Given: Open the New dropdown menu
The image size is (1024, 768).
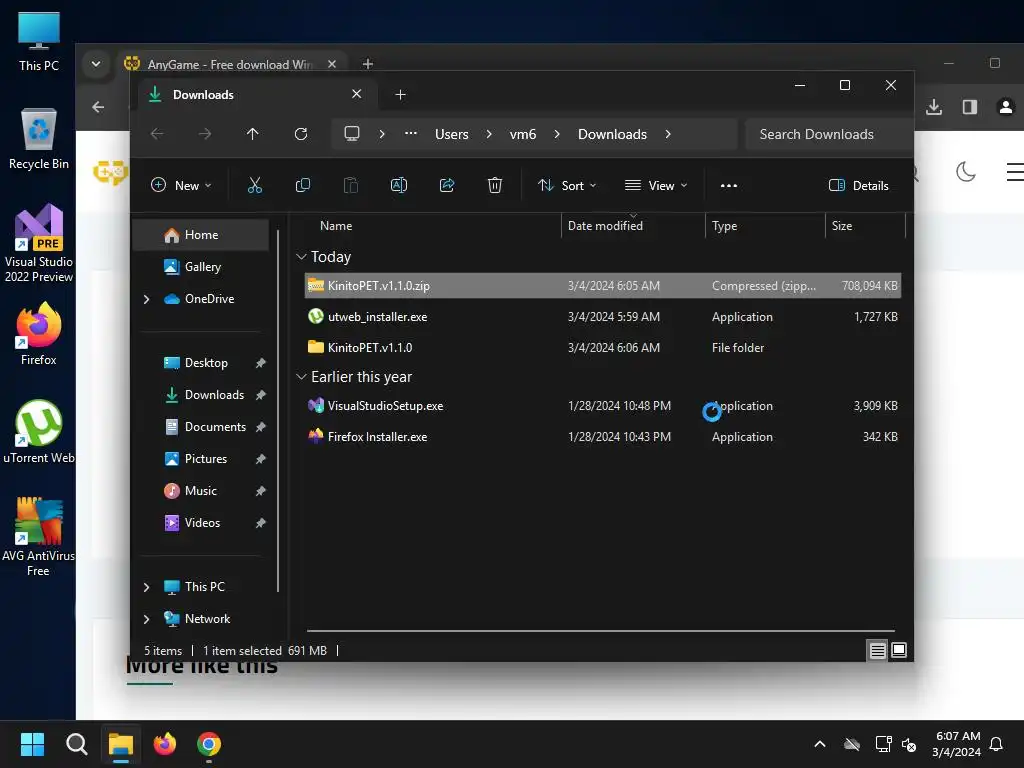Looking at the screenshot, I should (181, 185).
